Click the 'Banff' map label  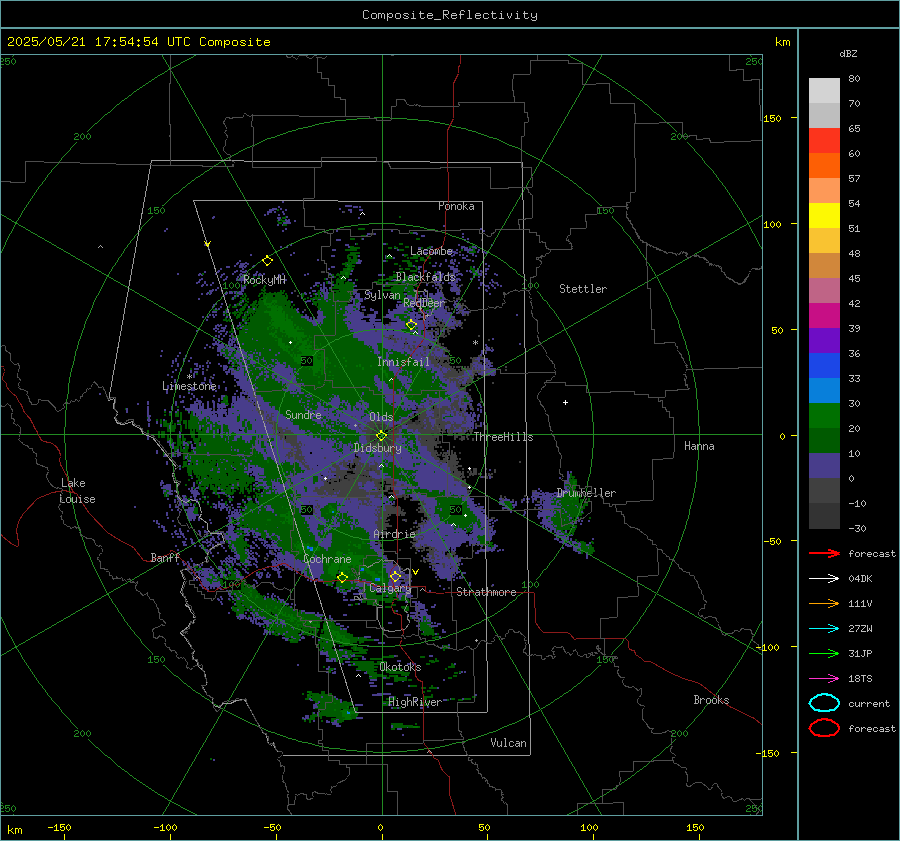tap(165, 557)
